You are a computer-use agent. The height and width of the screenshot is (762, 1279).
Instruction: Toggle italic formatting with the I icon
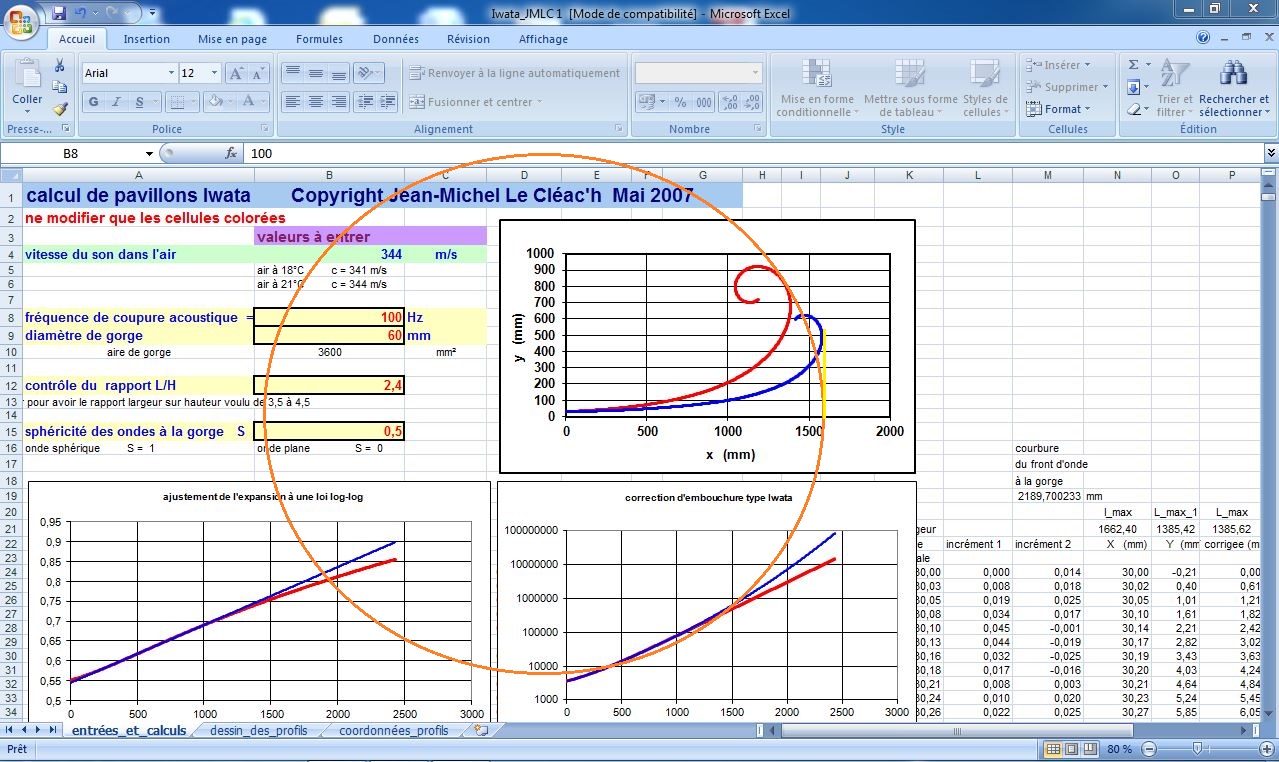(x=116, y=102)
